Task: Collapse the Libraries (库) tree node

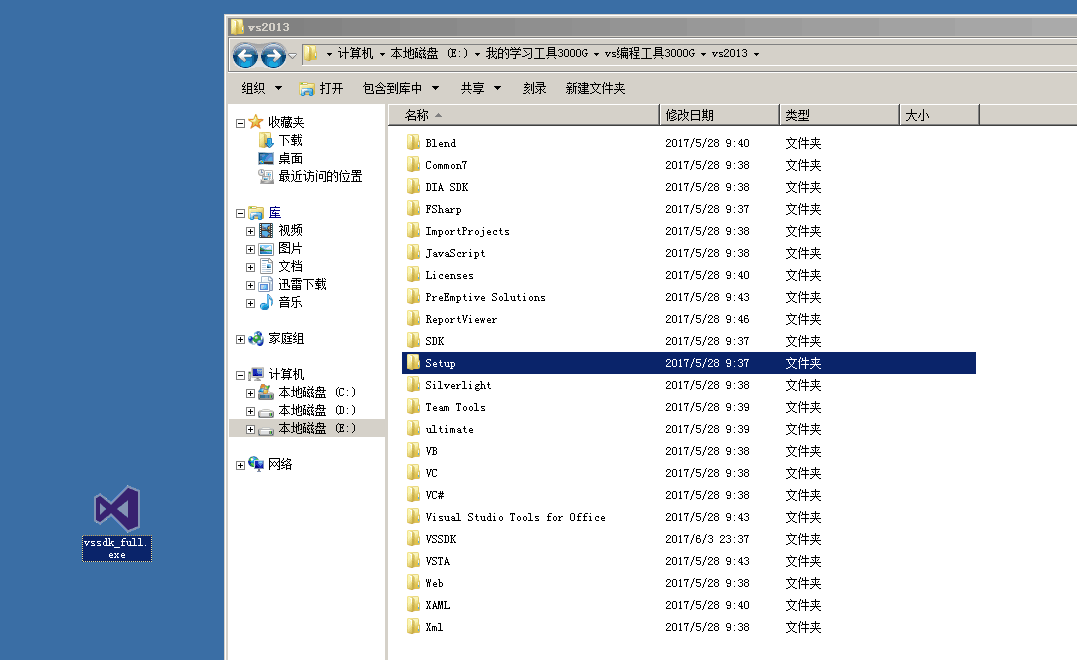Action: point(240,214)
